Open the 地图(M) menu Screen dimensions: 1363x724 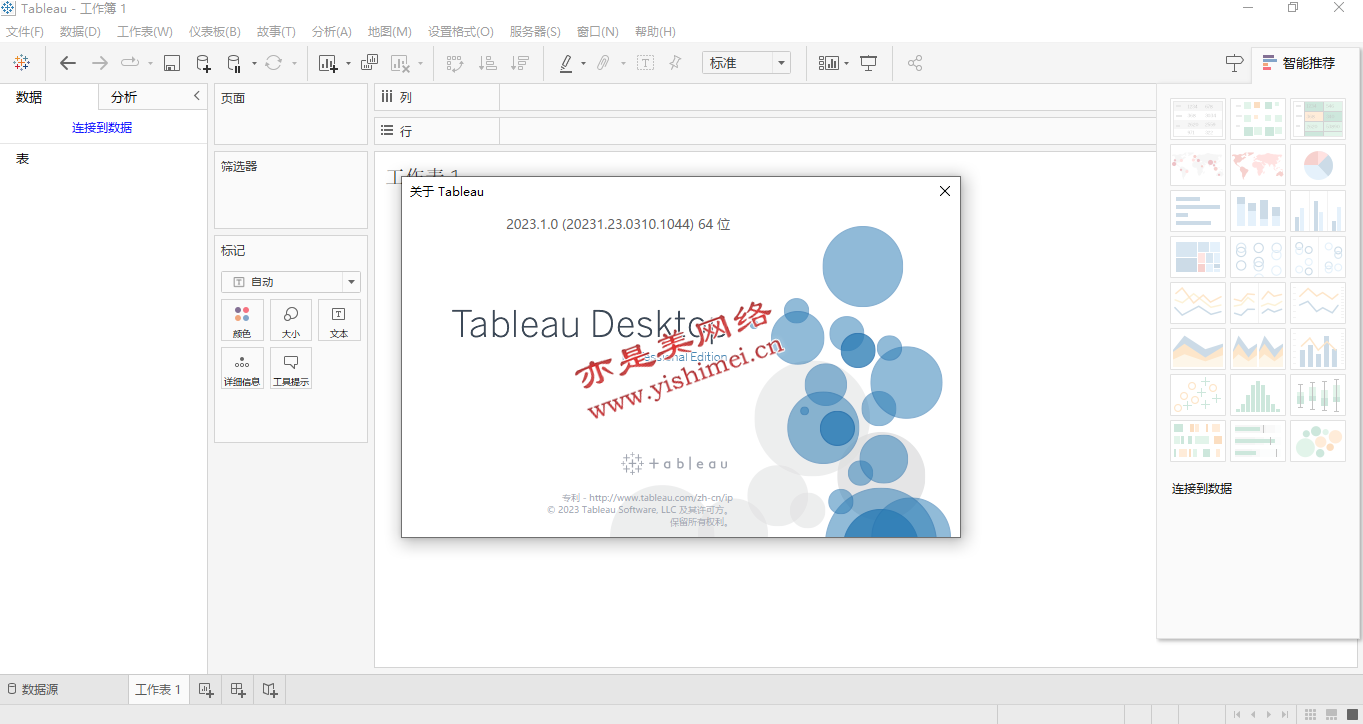point(389,32)
